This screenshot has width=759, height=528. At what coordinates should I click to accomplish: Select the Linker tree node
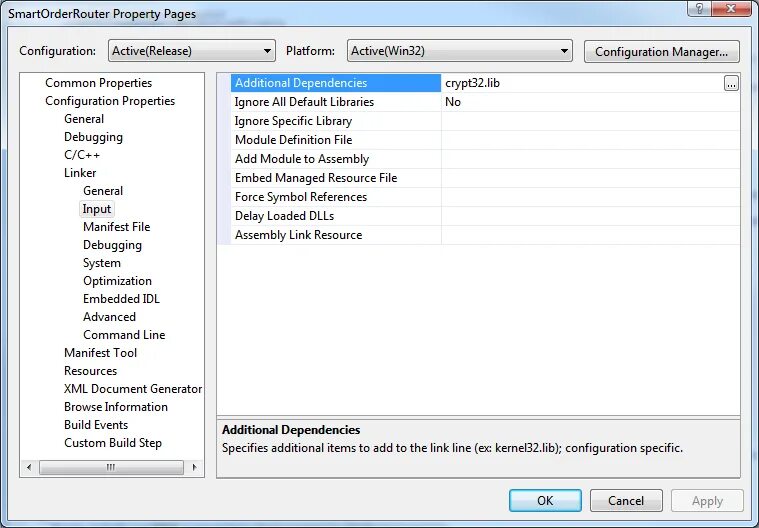(x=80, y=173)
